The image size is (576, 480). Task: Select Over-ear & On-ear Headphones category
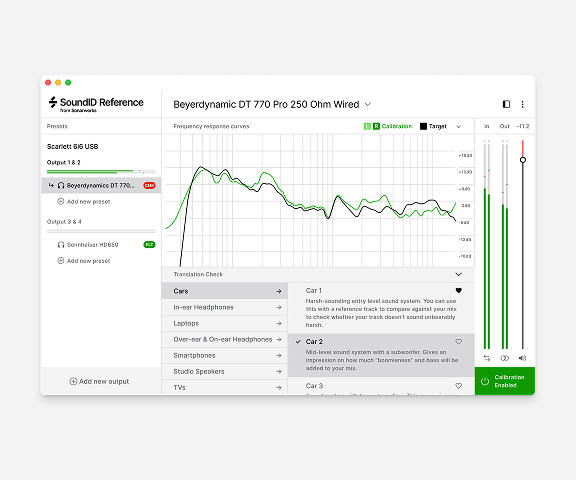tap(224, 339)
